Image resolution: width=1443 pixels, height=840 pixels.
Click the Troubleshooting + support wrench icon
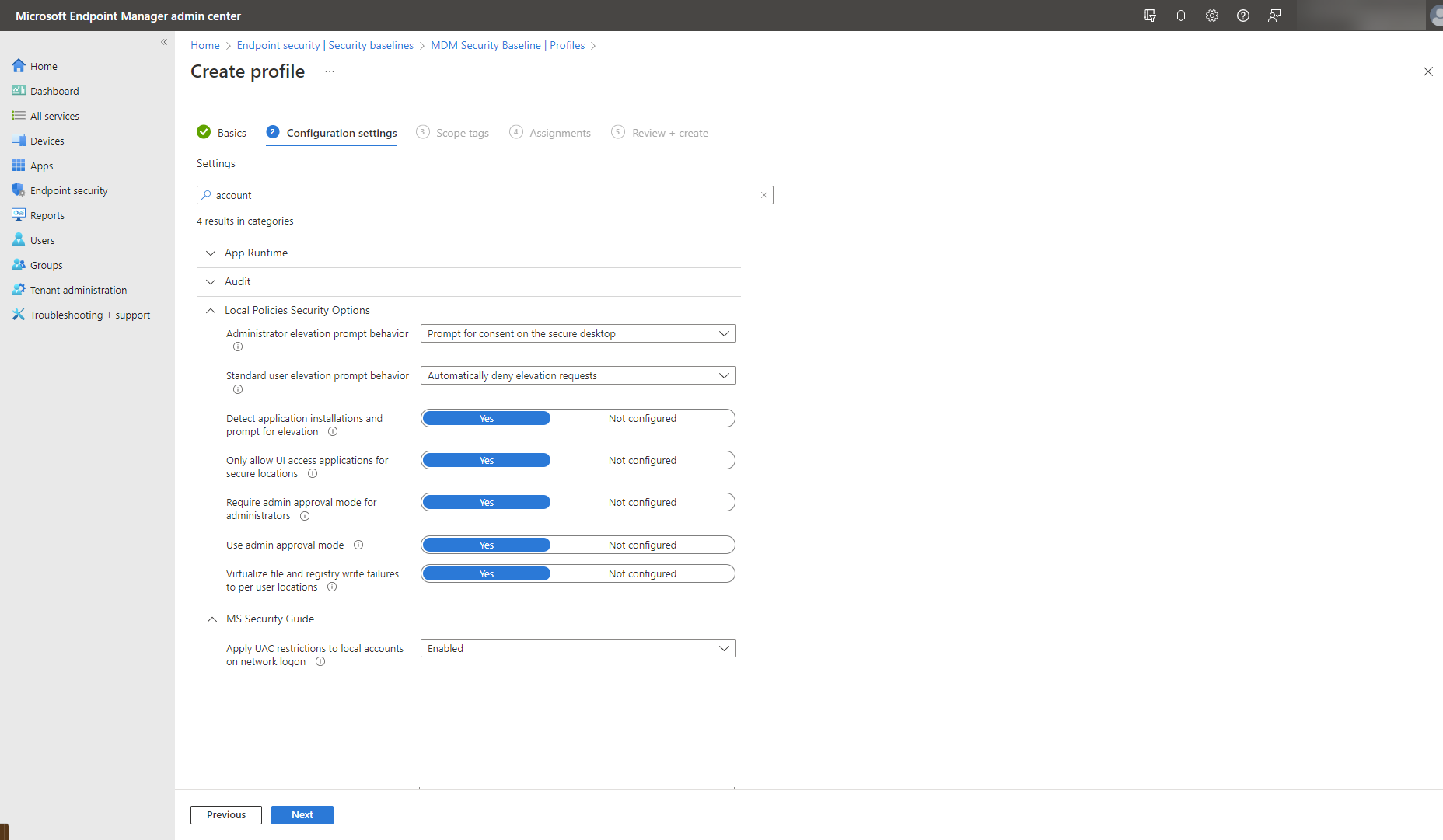[x=19, y=315]
